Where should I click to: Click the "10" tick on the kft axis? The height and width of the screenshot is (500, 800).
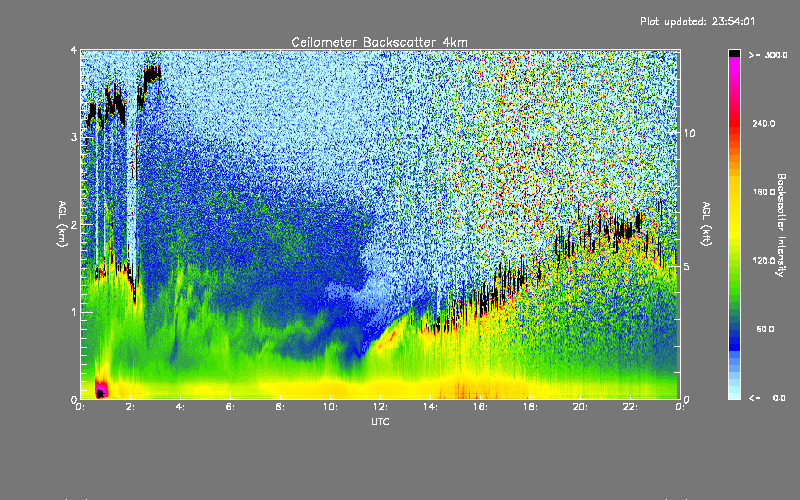(689, 133)
